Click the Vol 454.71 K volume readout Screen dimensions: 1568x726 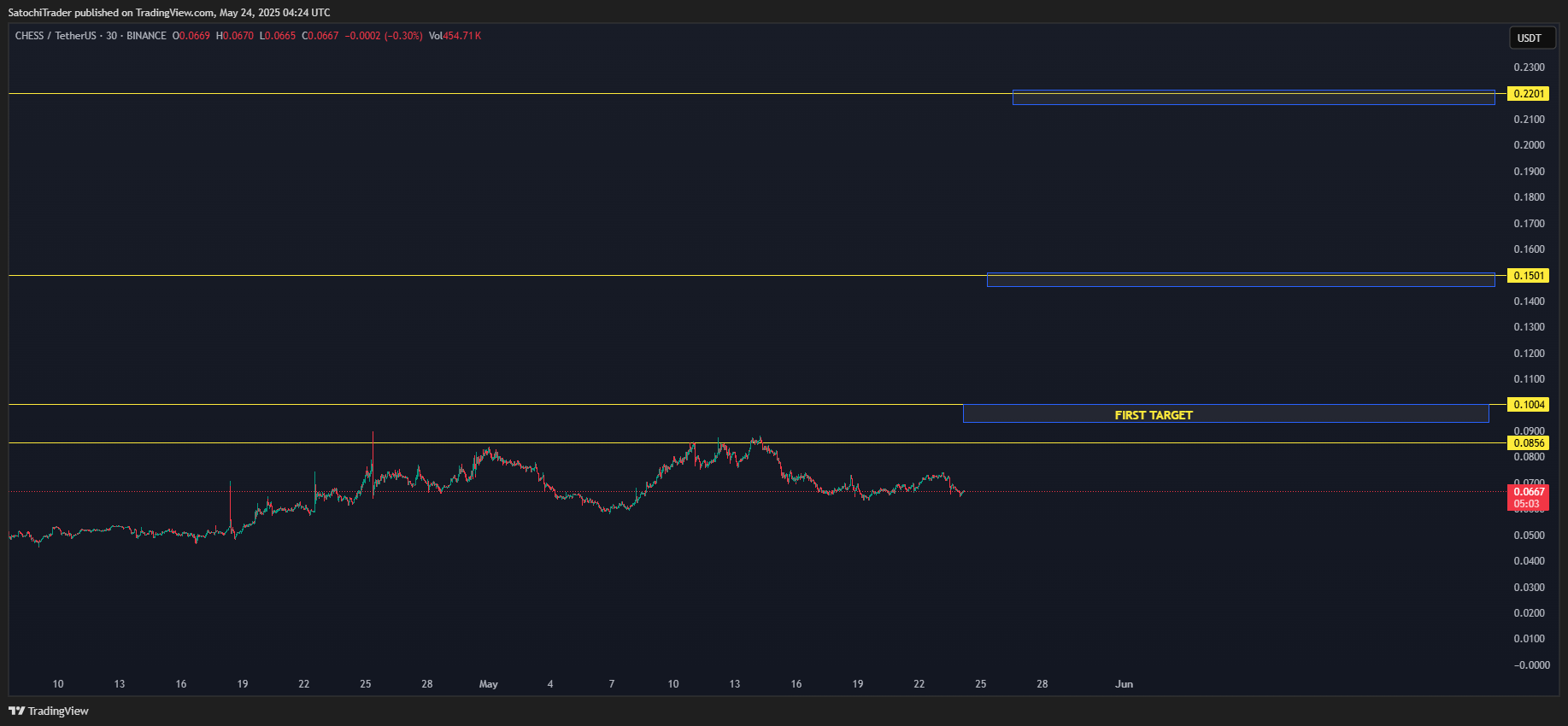pyautogui.click(x=455, y=36)
